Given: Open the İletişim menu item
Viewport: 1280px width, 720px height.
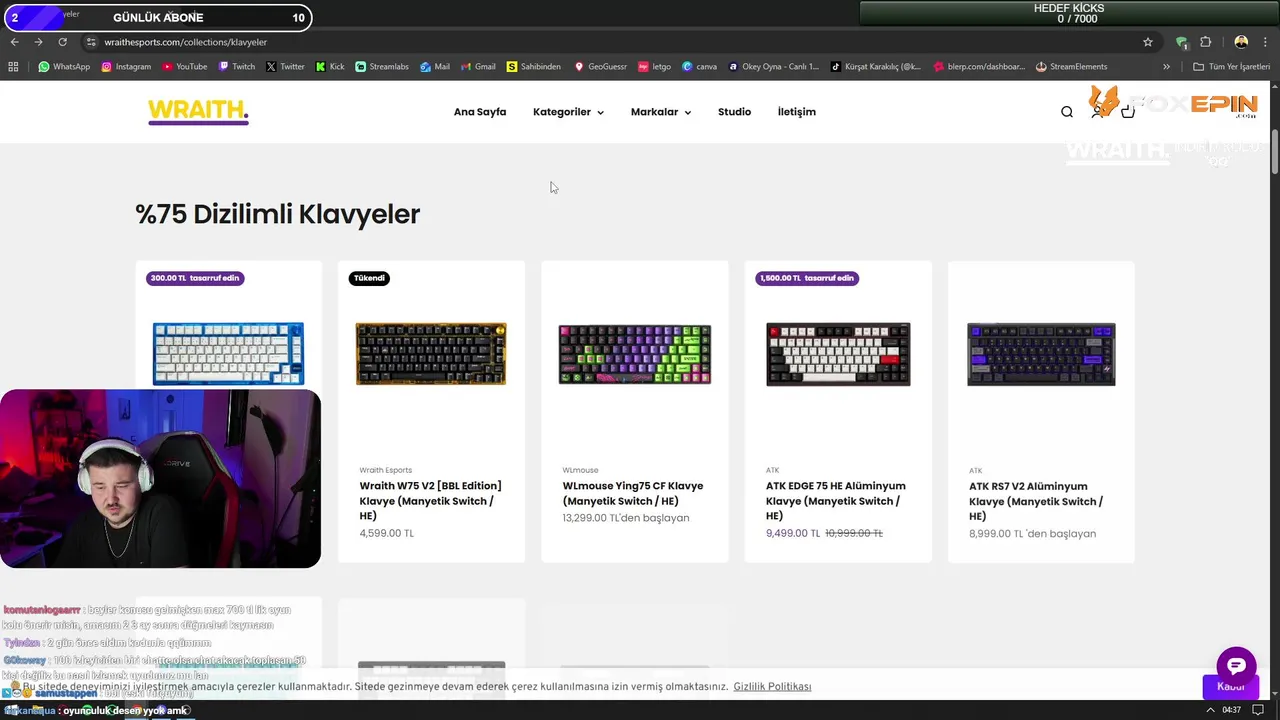Looking at the screenshot, I should (797, 112).
